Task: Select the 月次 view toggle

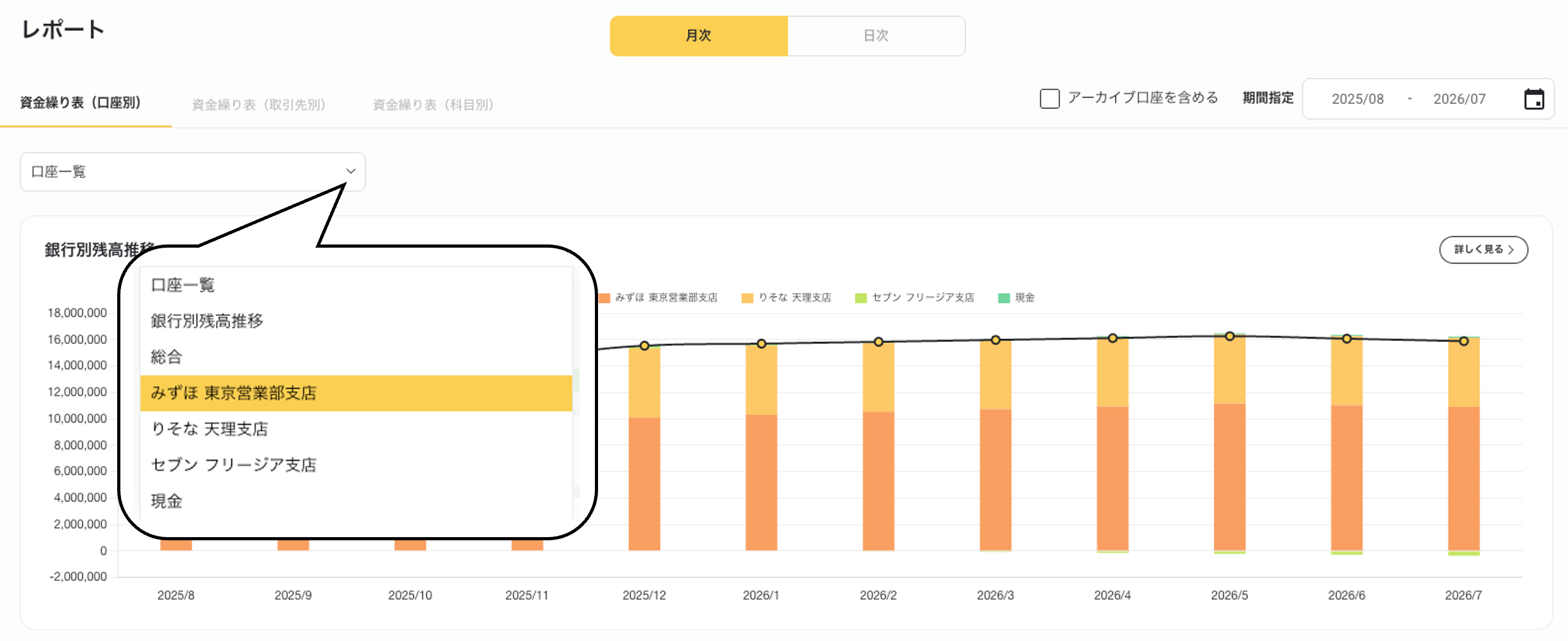Action: [x=698, y=36]
